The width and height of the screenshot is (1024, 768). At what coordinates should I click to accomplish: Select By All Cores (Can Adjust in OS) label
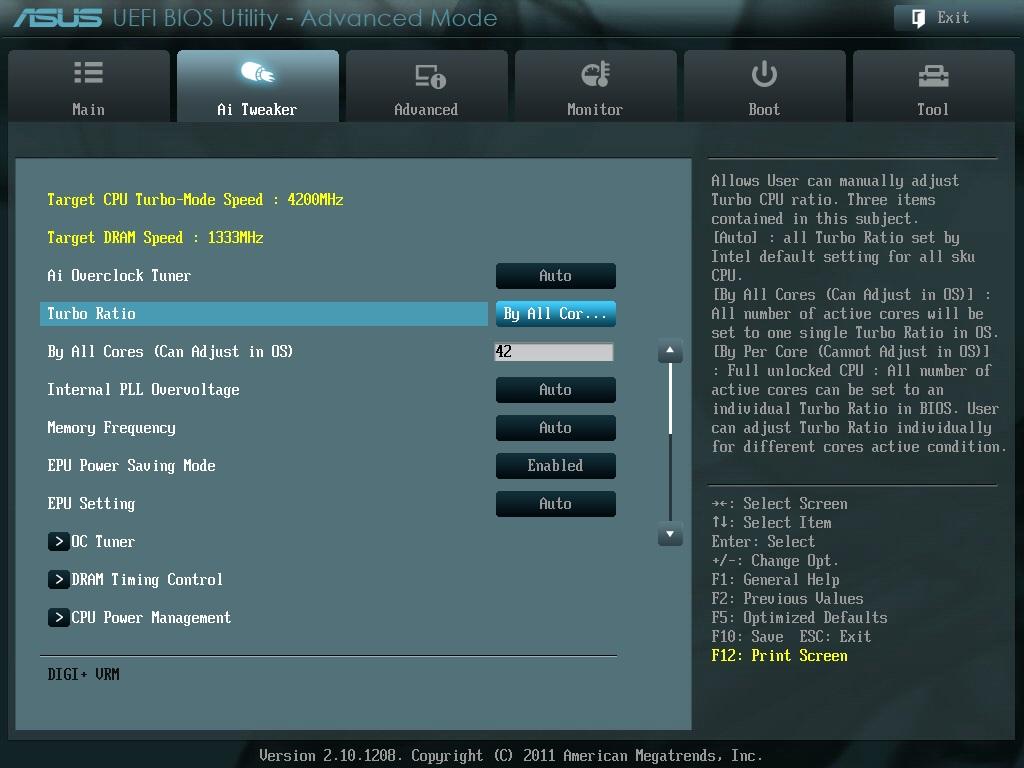pyautogui.click(x=170, y=351)
